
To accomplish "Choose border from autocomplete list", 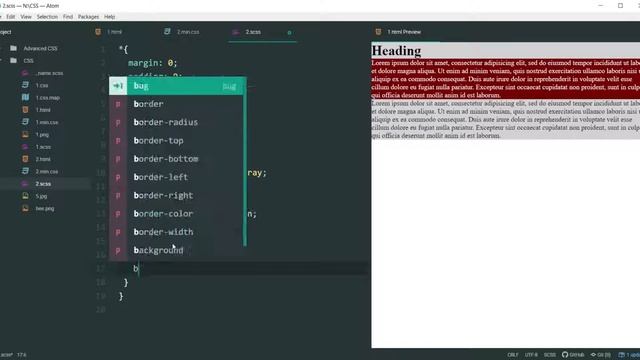I will pyautogui.click(x=177, y=104).
